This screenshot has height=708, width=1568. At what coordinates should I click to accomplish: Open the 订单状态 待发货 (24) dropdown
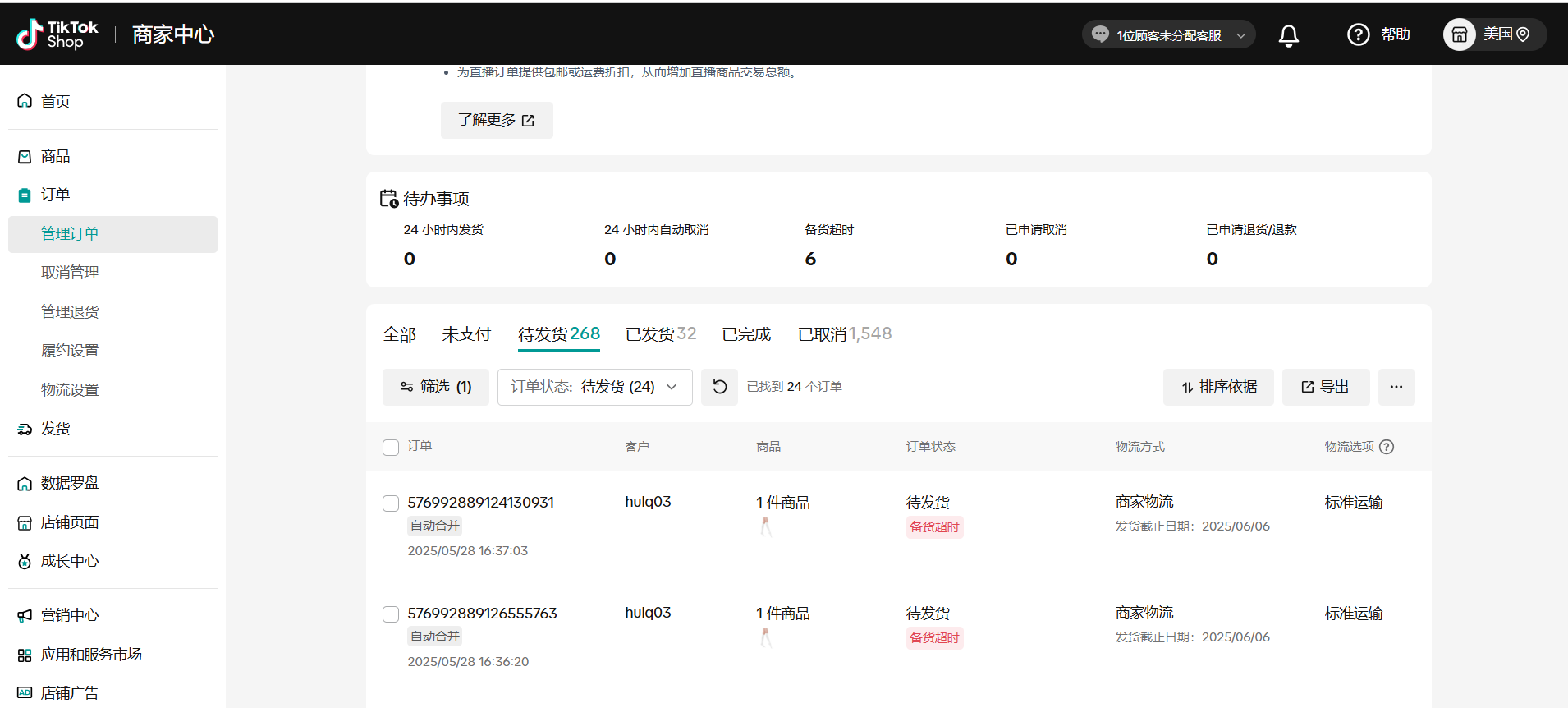pos(594,387)
